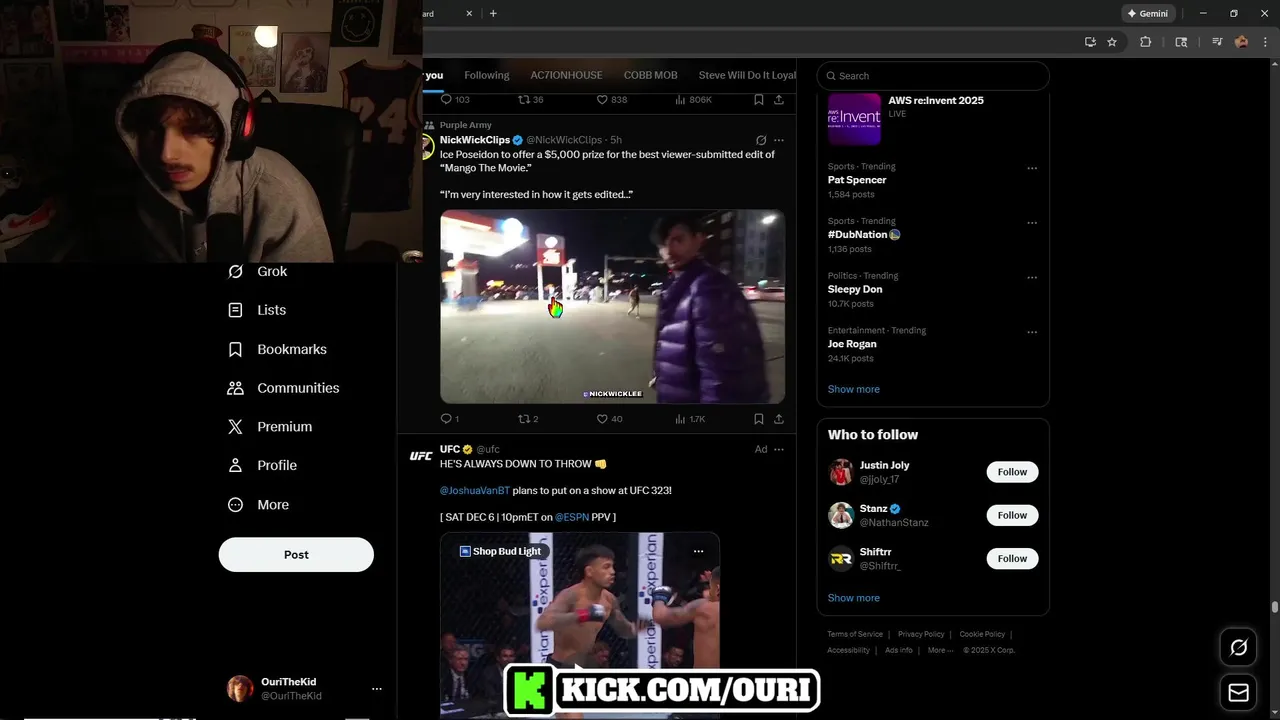Open more options for NickWickClips post

click(779, 140)
